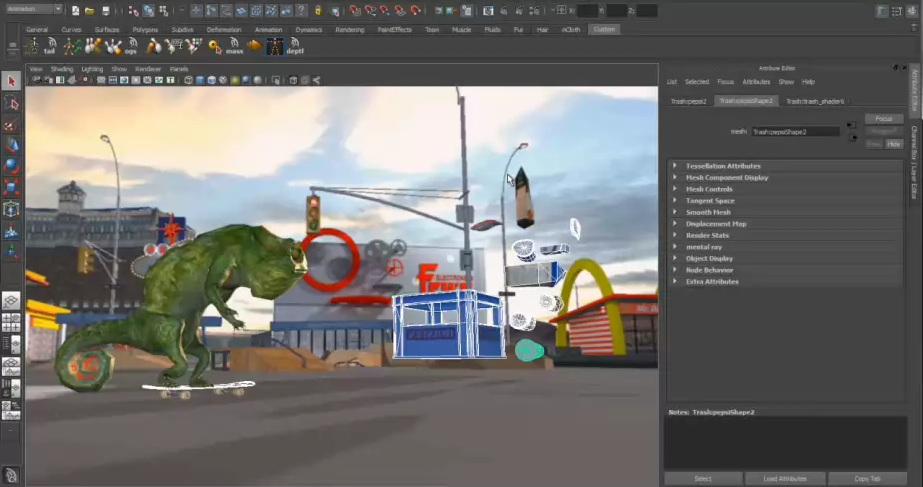Image resolution: width=923 pixels, height=487 pixels.
Task: Click the Copy Tab button
Action: pos(867,479)
